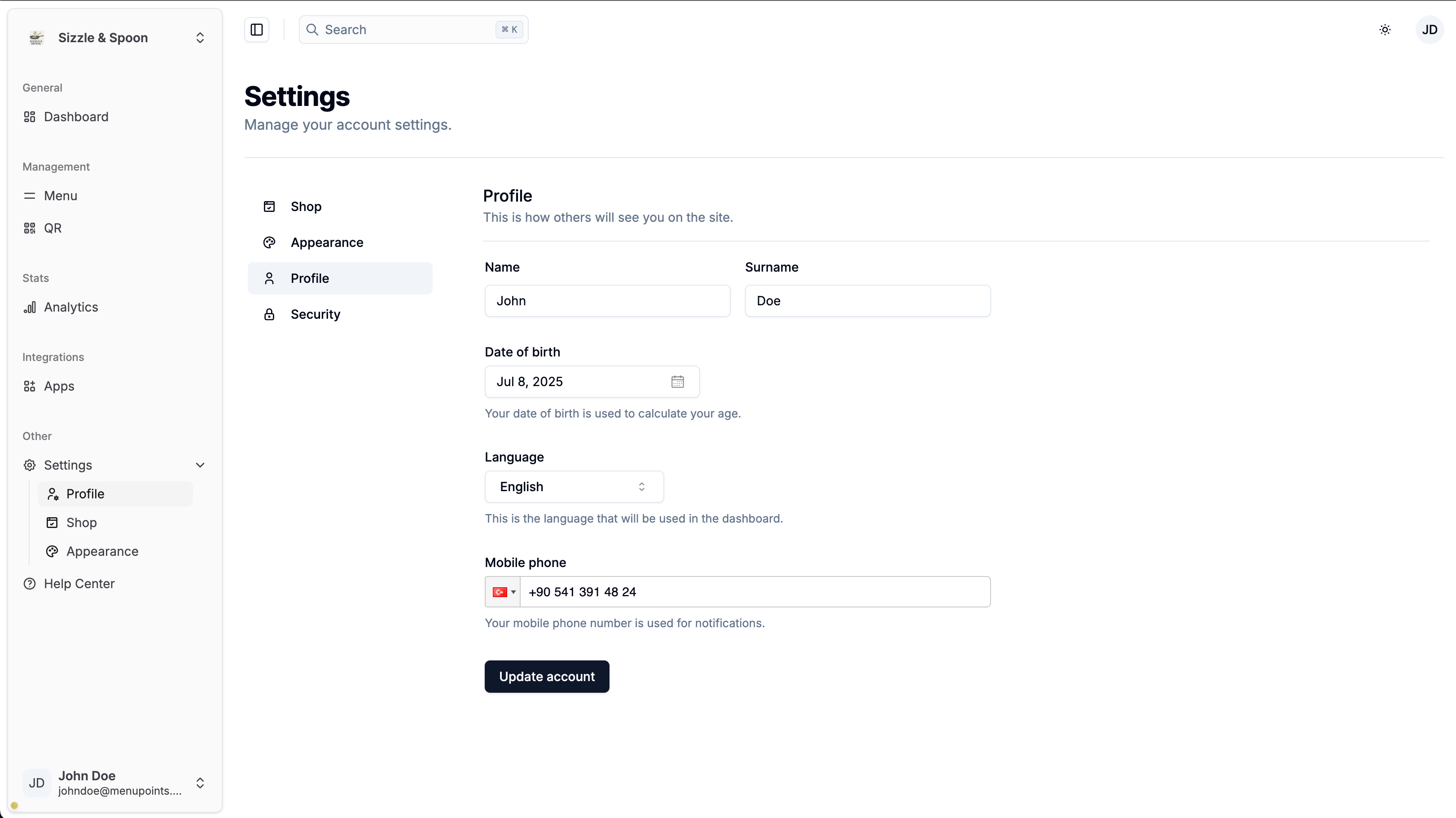Click the Update account button
The height and width of the screenshot is (818, 1456).
click(x=547, y=677)
